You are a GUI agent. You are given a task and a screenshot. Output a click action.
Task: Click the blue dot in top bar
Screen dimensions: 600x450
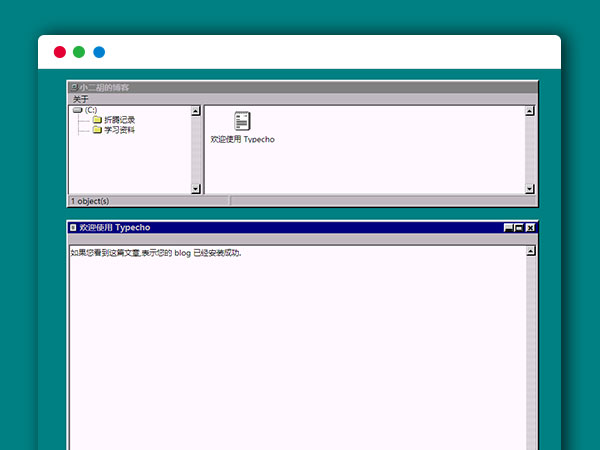(x=99, y=52)
